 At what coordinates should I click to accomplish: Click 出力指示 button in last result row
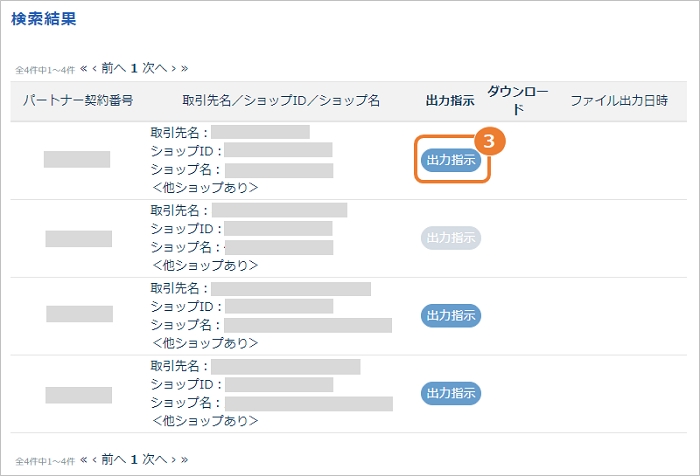point(451,393)
